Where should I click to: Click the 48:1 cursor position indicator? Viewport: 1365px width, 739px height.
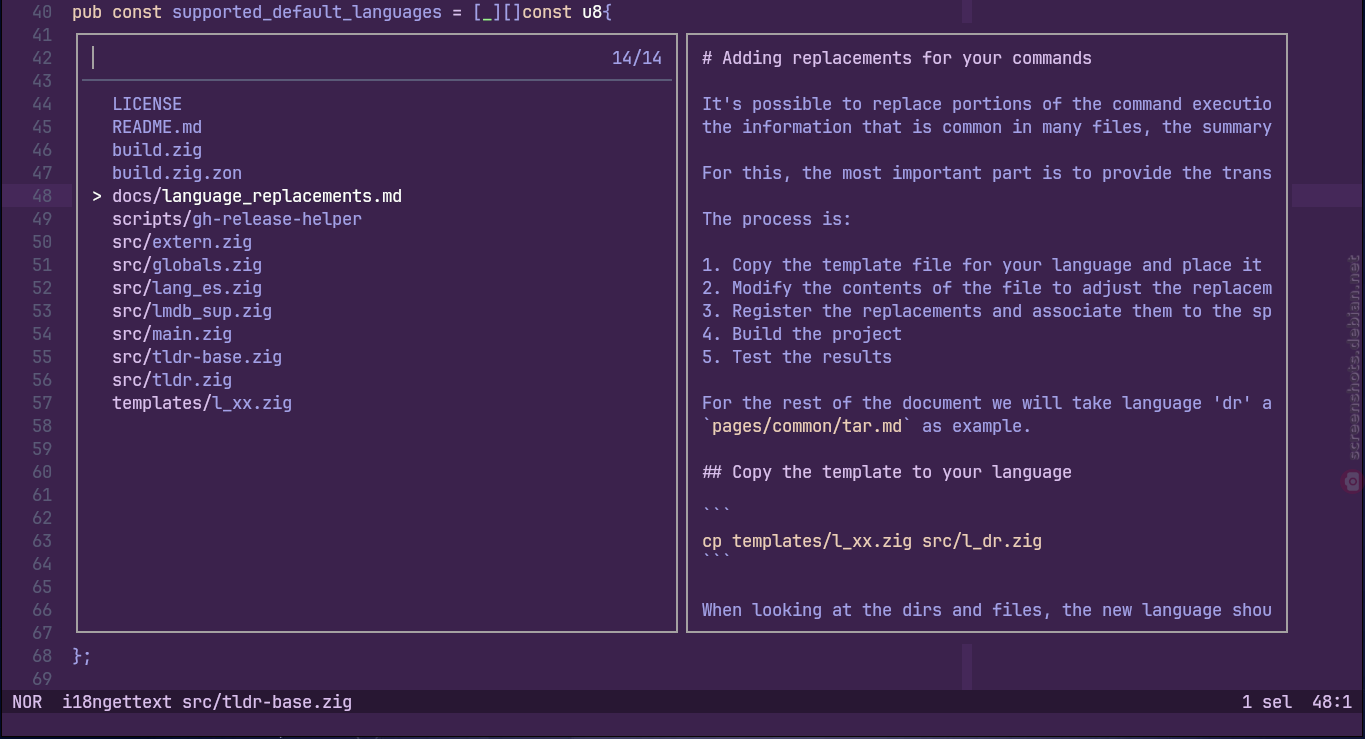[x=1332, y=702]
